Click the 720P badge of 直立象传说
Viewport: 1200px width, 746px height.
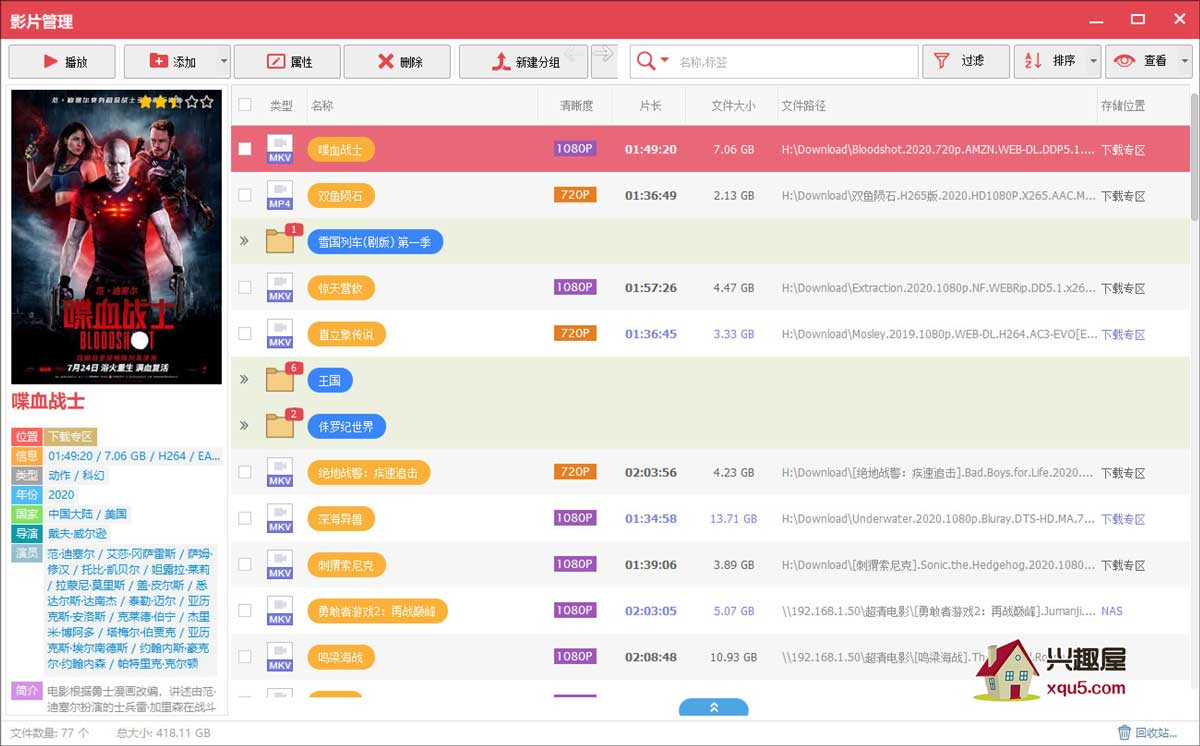(575, 333)
